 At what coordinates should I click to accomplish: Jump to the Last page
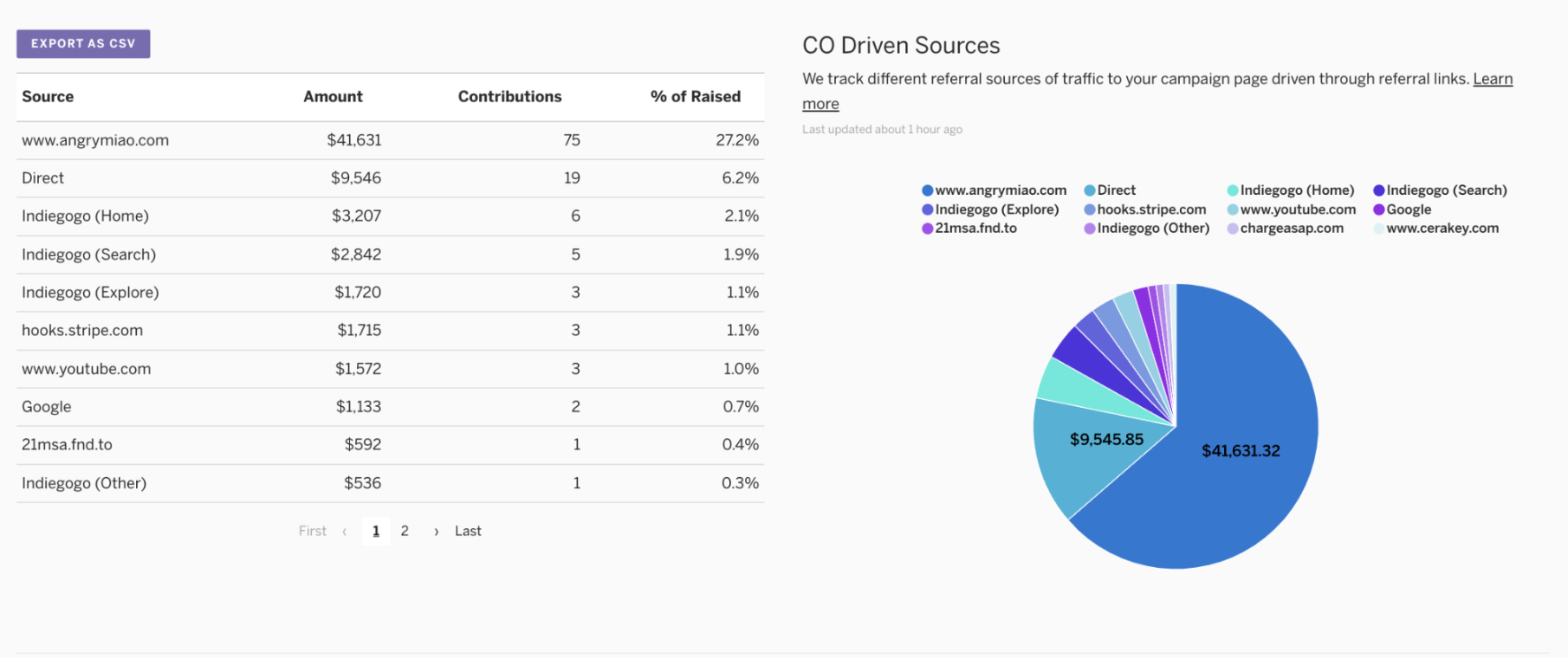468,531
